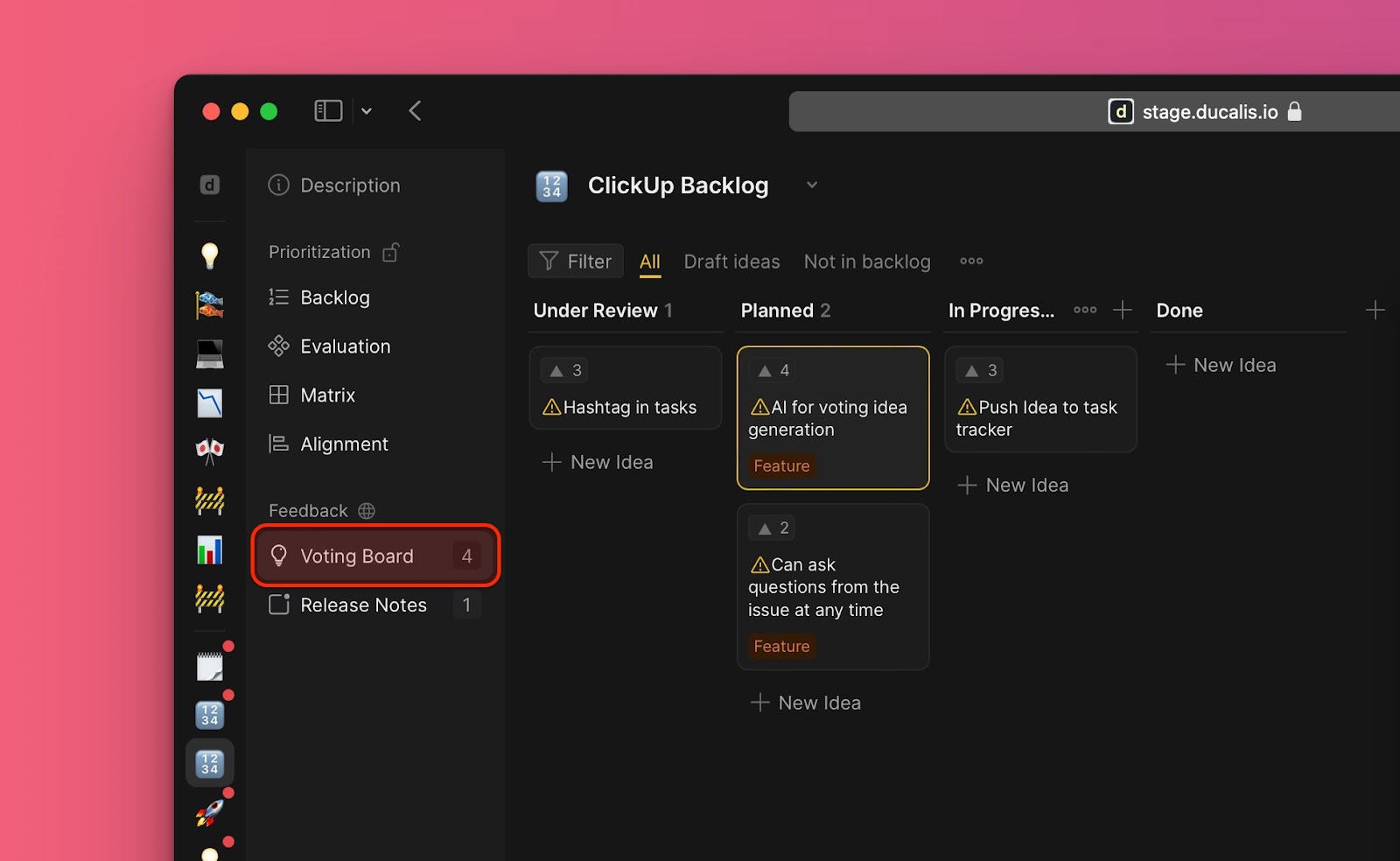Click the bar chart icon in left rail
The width and height of the screenshot is (1400, 861).
coord(209,550)
